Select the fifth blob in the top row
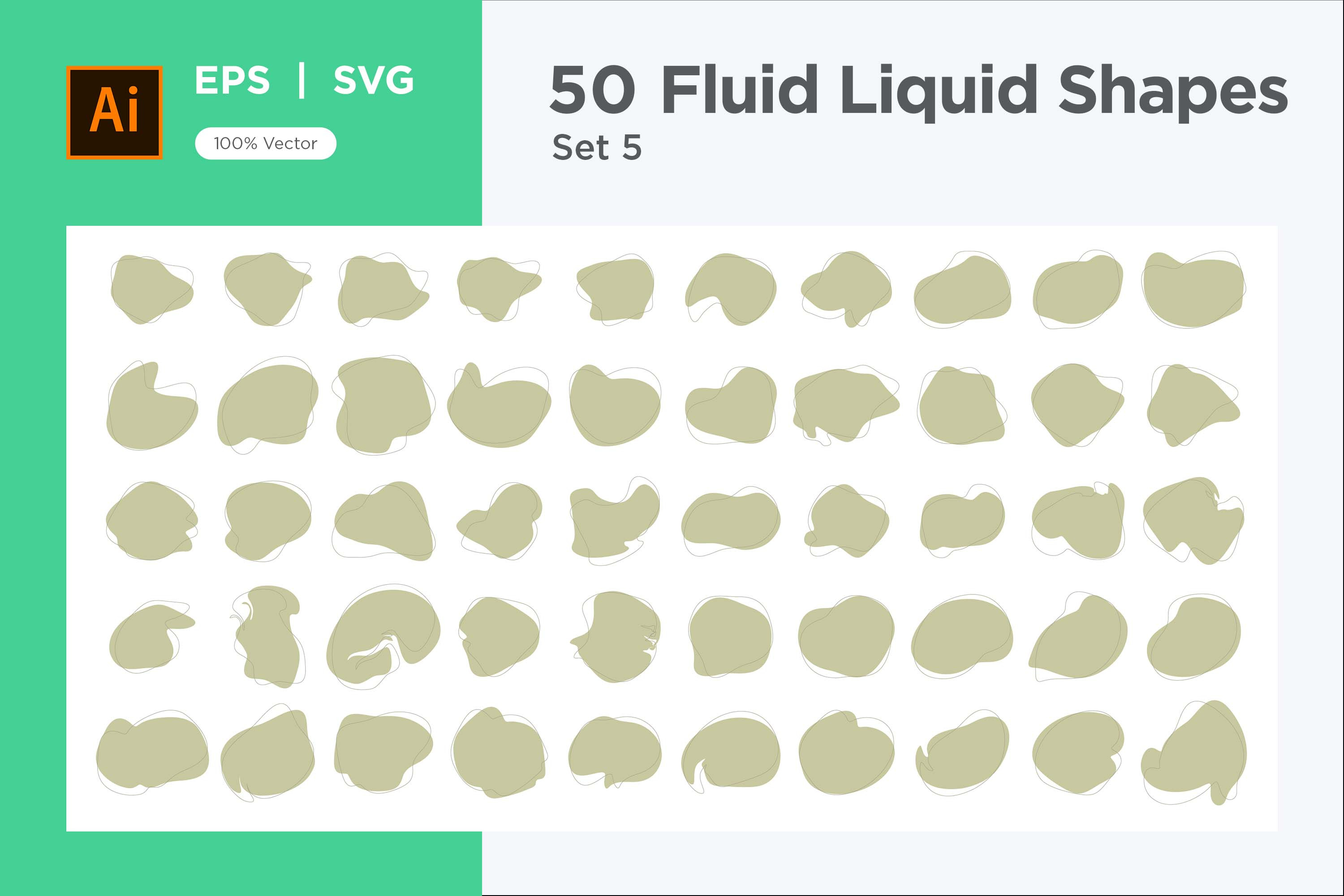1344x896 pixels. click(x=615, y=290)
